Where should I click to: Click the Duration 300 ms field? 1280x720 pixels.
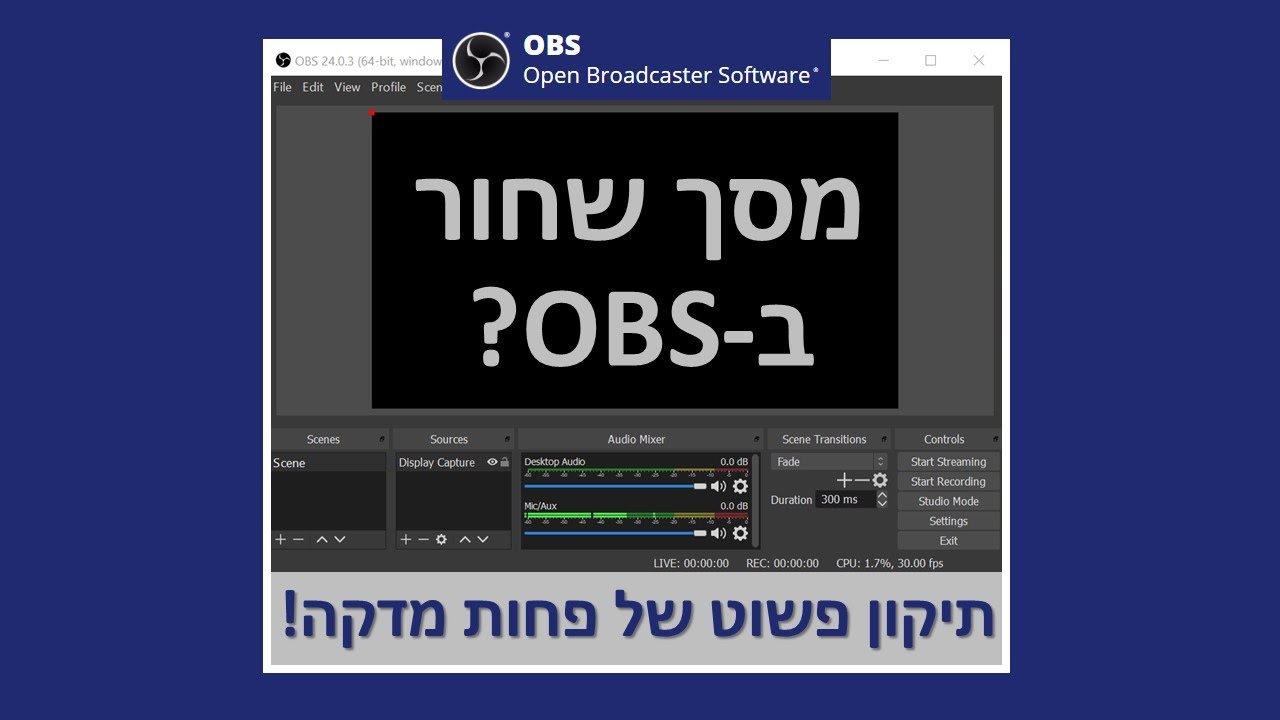tap(845, 499)
